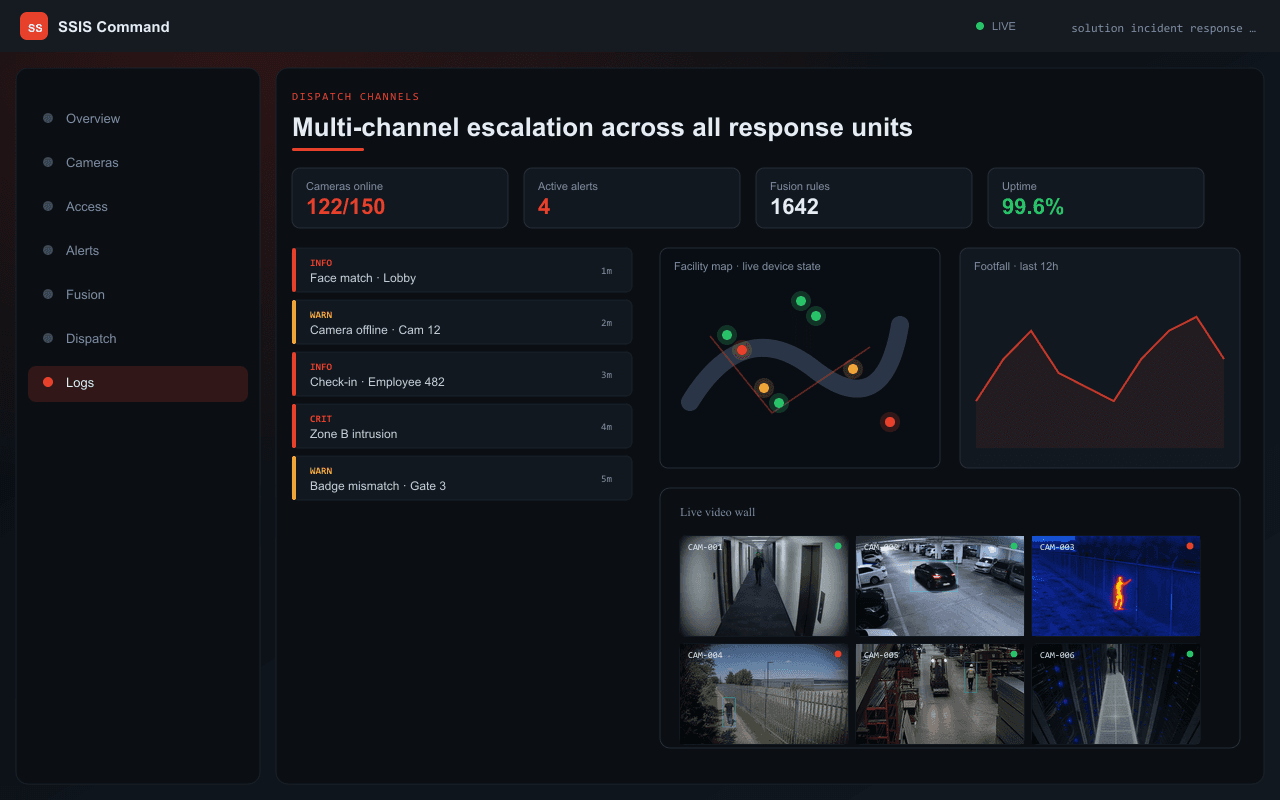Open CAM-004 perimeter fence feed
The width and height of the screenshot is (1280, 800).
click(x=764, y=694)
